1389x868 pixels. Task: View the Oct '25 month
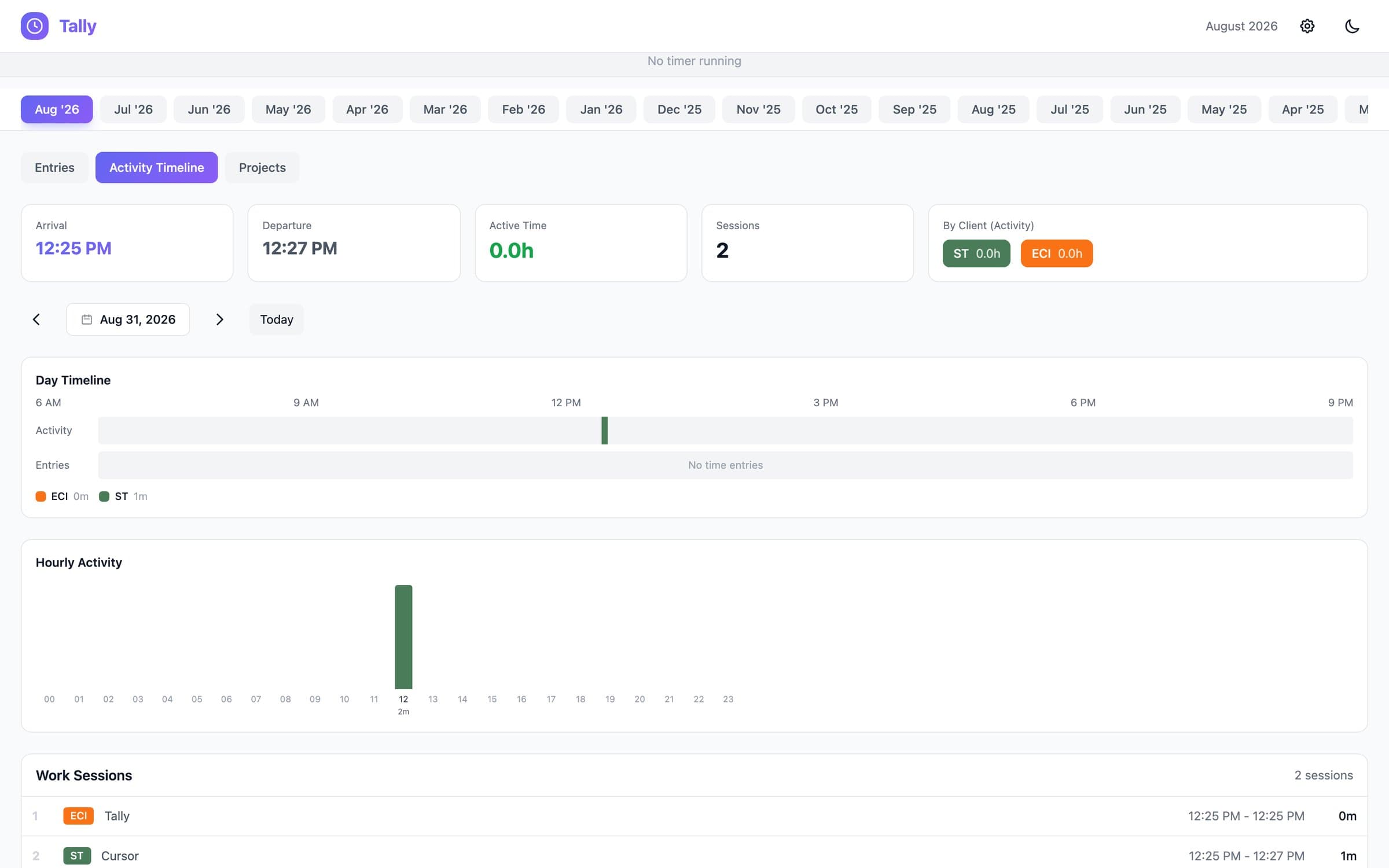(x=837, y=109)
